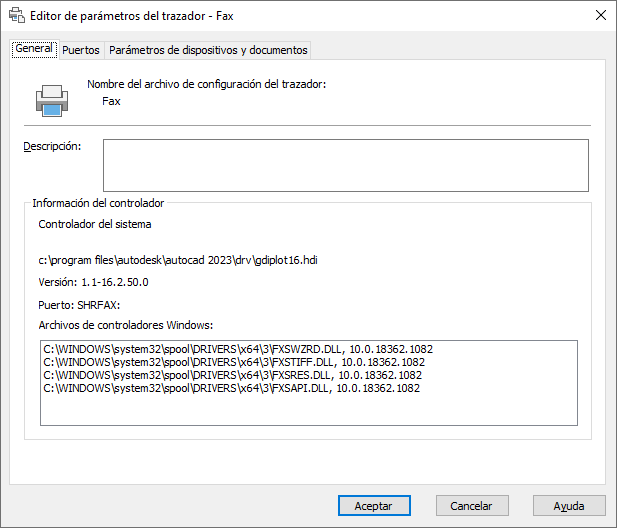Viewport: 617px width, 528px height.
Task: Click the Puerto: SHRFAX label
Action: (x=79, y=305)
